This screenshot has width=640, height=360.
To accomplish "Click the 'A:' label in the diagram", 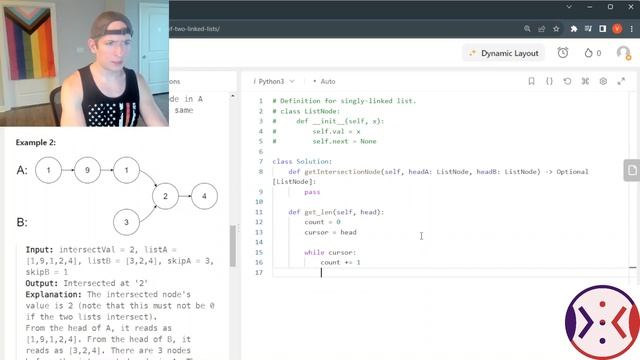I will pyautogui.click(x=22, y=170).
